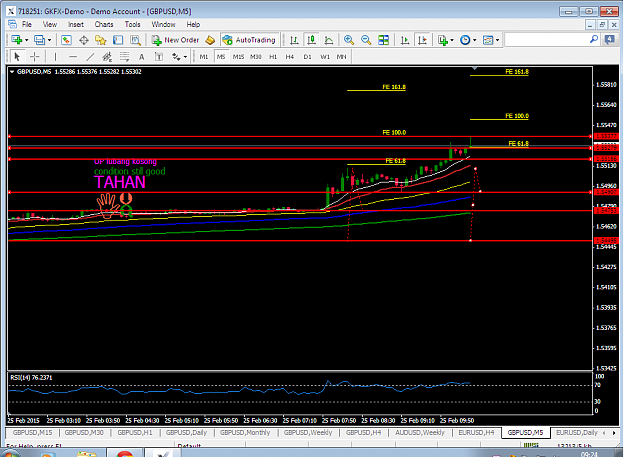The width and height of the screenshot is (625, 457).
Task: Switch timeframe to M15
Action: (x=238, y=57)
